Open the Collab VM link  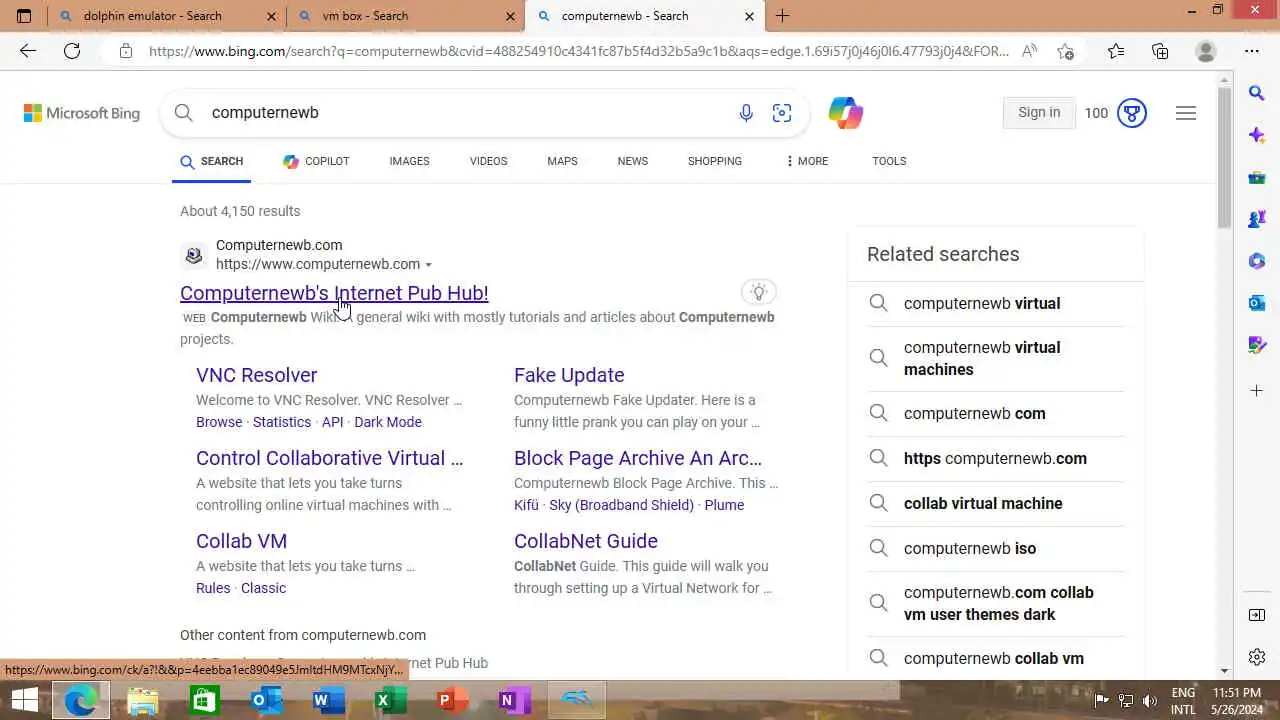click(241, 541)
